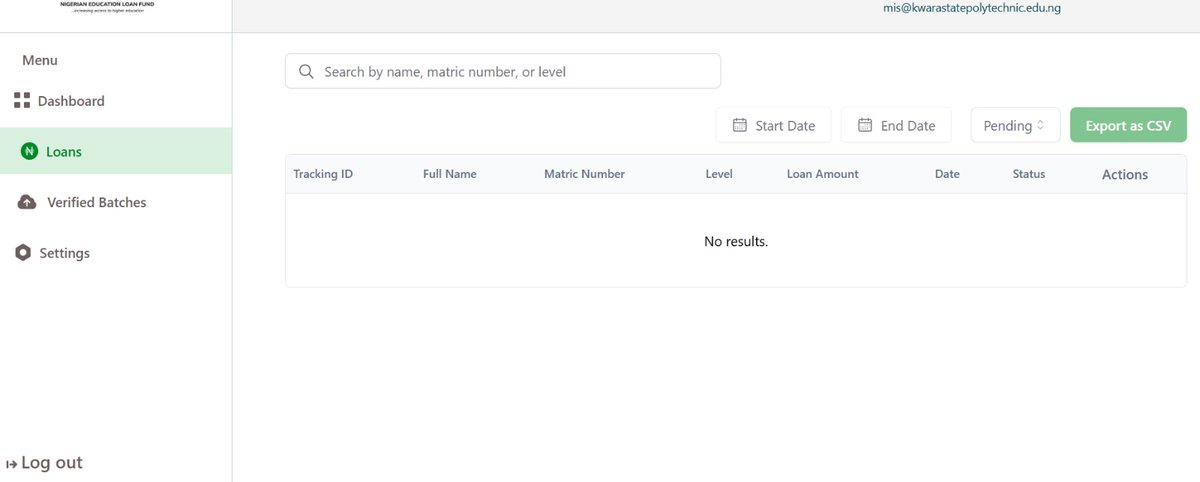The image size is (1200, 482).
Task: Click the Actions column header
Action: (x=1125, y=174)
